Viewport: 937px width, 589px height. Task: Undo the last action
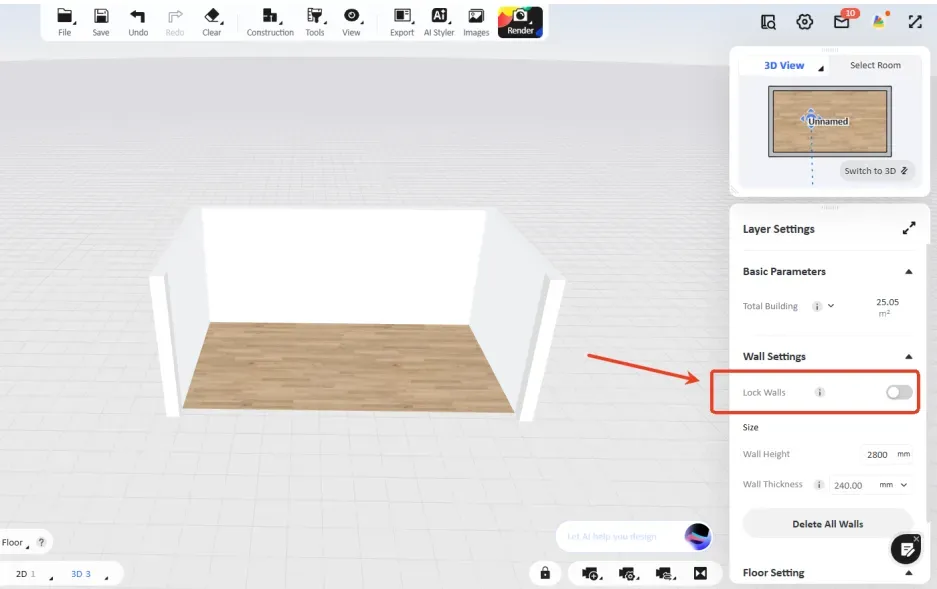coord(138,21)
